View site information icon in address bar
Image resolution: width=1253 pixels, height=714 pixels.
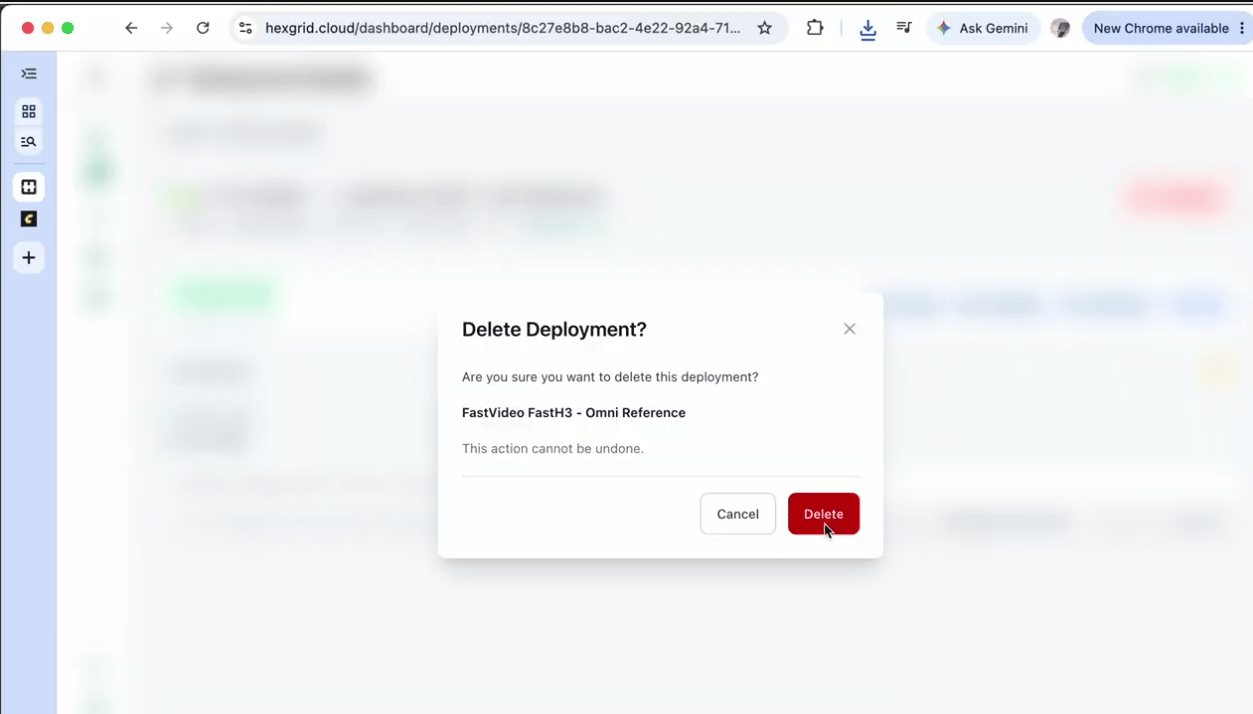(x=246, y=28)
